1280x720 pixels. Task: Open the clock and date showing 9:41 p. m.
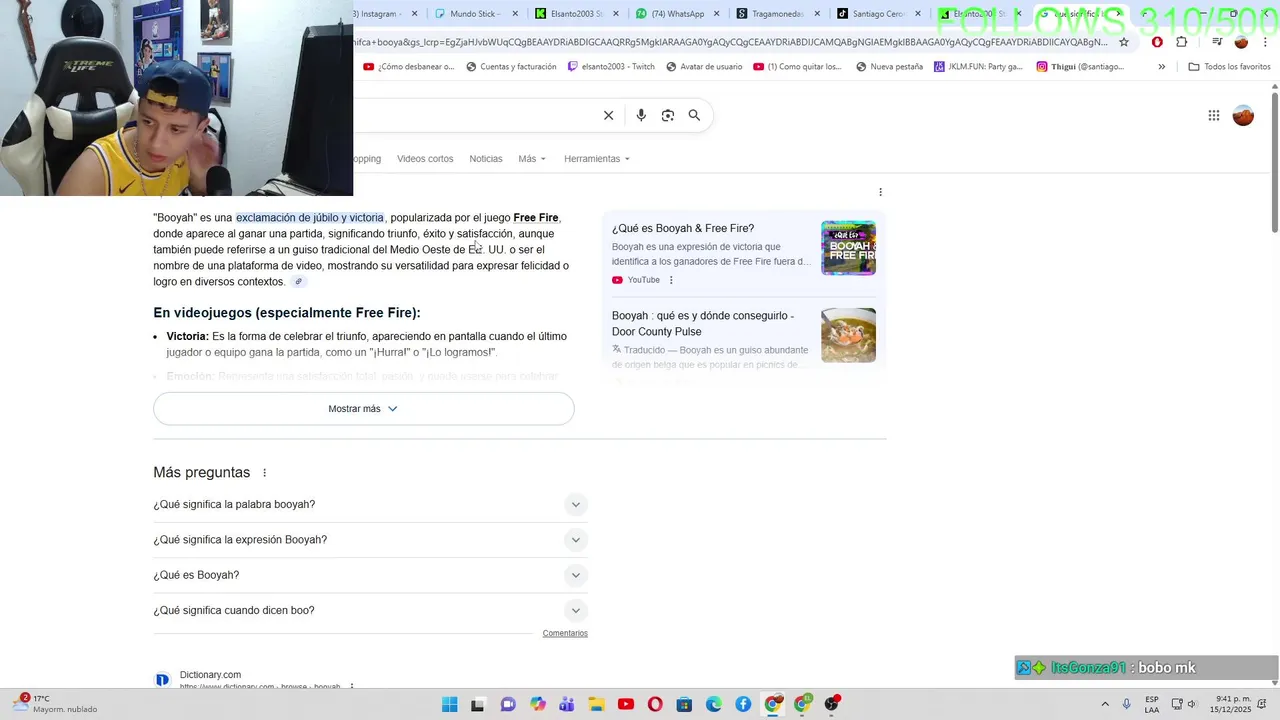(1233, 704)
